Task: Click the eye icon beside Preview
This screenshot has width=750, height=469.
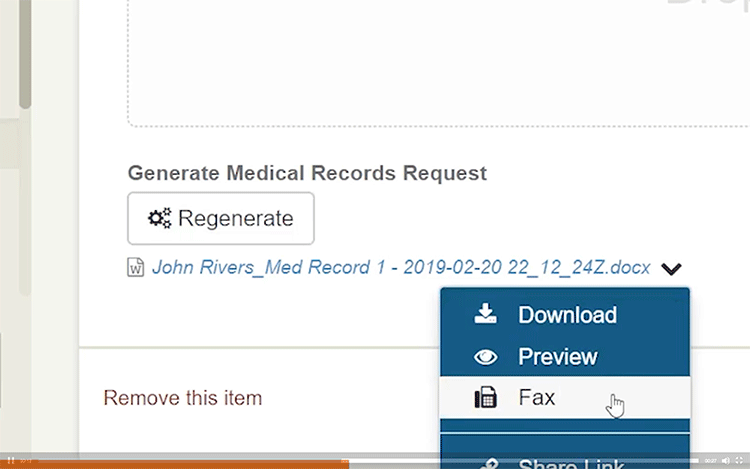Action: coord(485,357)
